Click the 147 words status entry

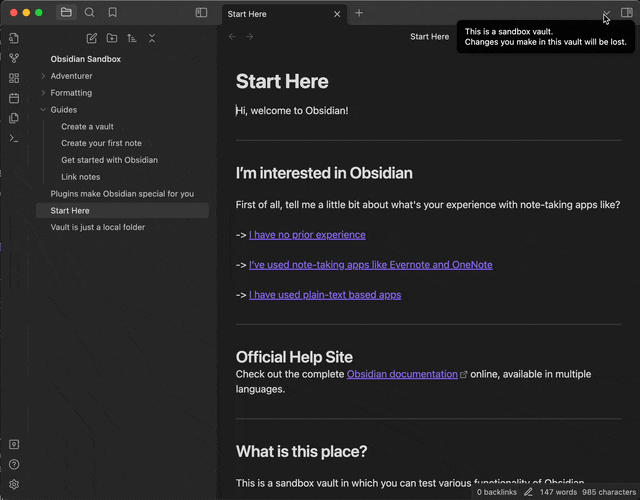point(558,492)
